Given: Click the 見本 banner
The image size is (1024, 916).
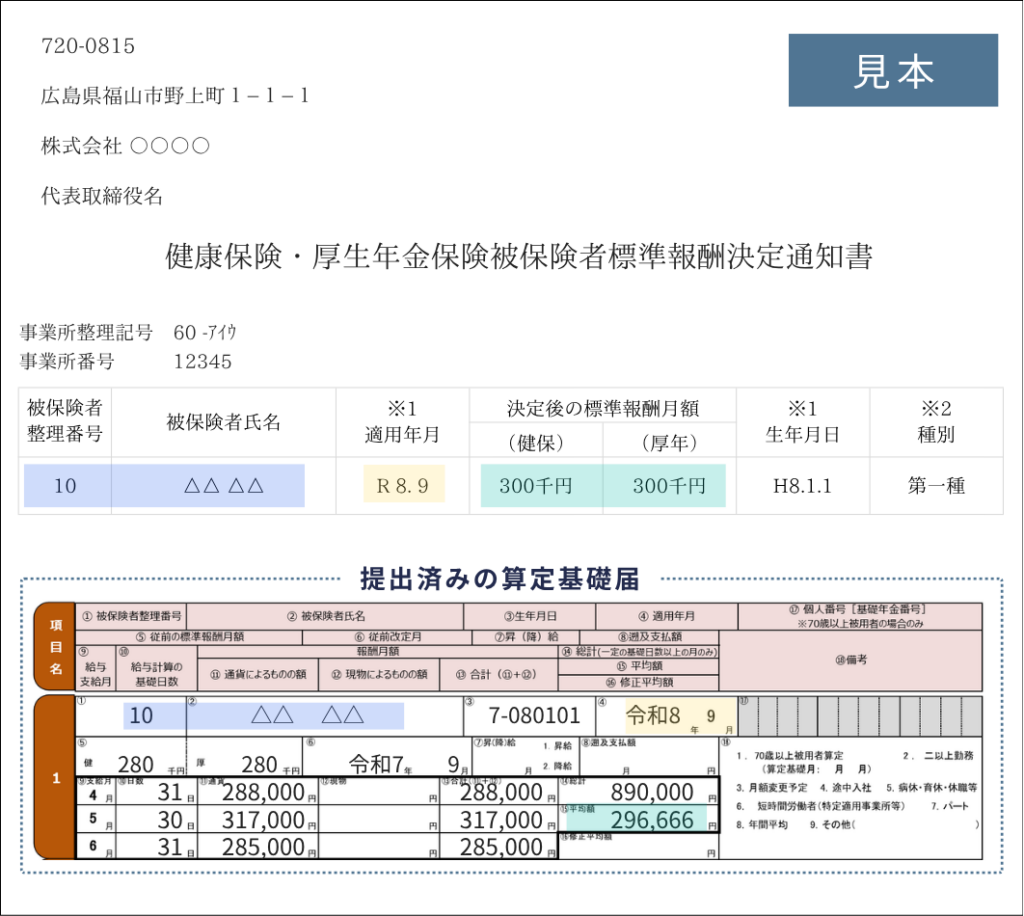Looking at the screenshot, I should 893,70.
